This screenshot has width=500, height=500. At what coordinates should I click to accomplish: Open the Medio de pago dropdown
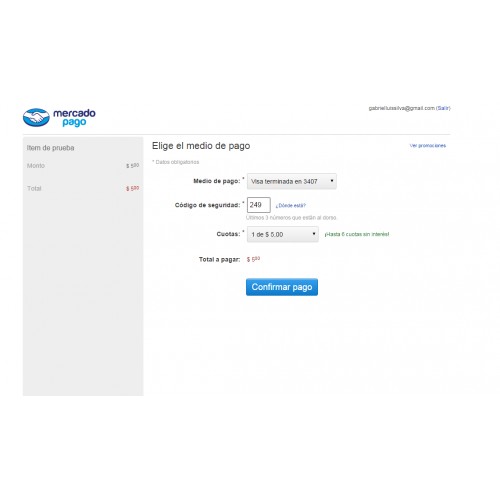(292, 181)
